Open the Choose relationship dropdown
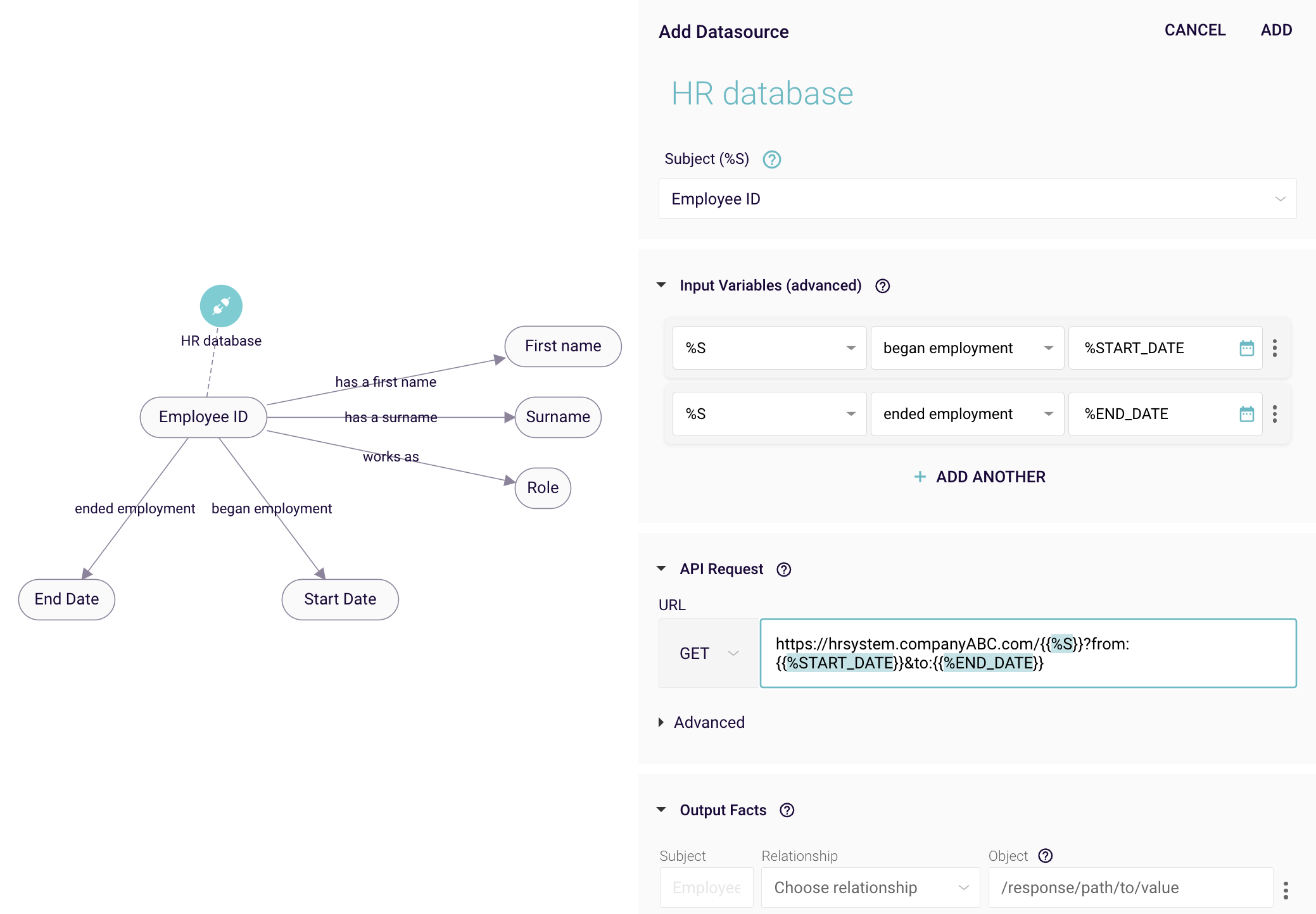Image resolution: width=1316 pixels, height=914 pixels. click(x=870, y=887)
